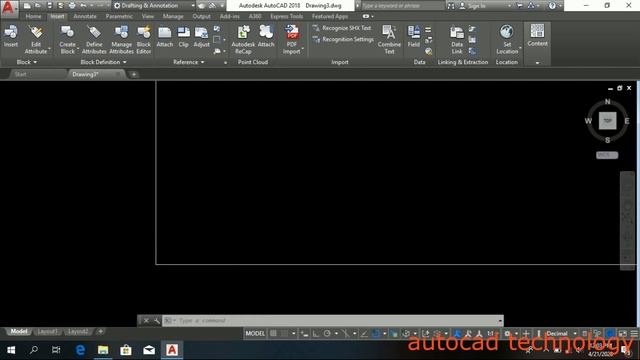Image resolution: width=640 pixels, height=360 pixels.
Task: Open the snap mode dropdown arrow in status bar
Action: (x=293, y=333)
